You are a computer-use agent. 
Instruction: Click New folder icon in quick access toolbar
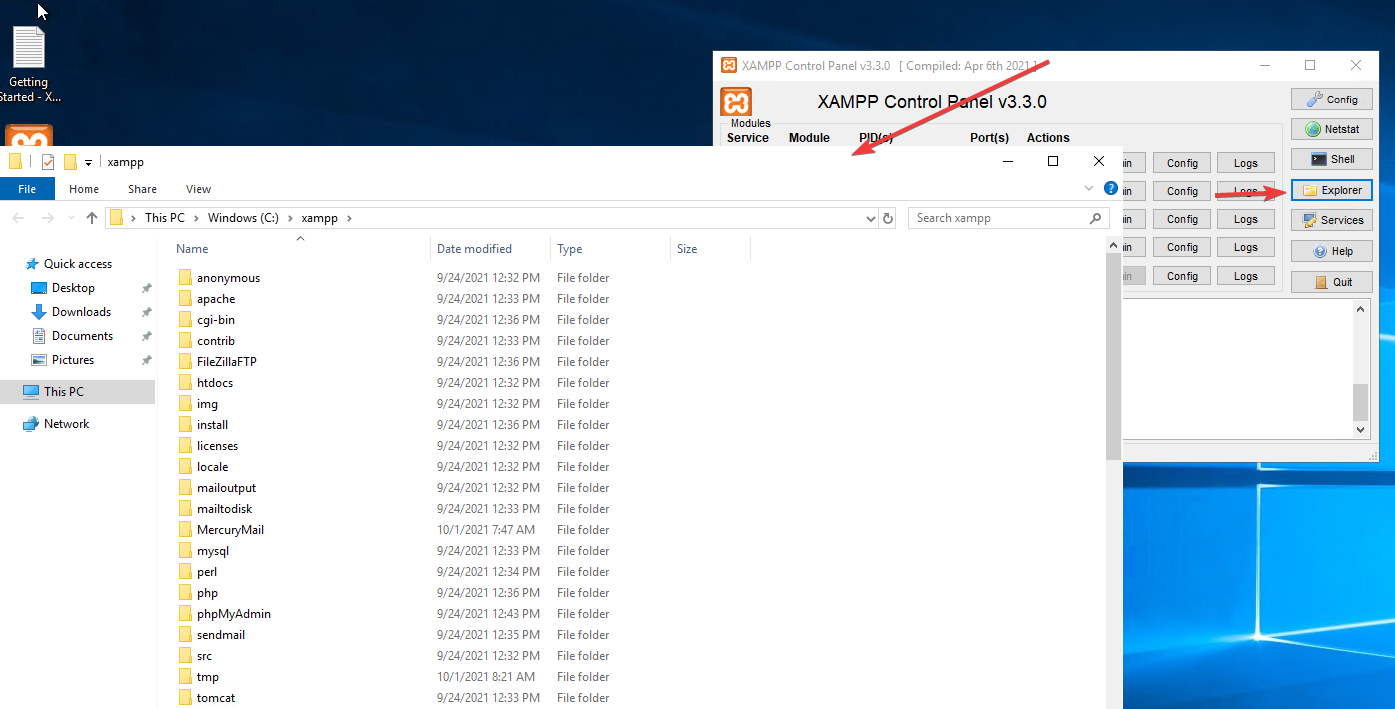pyautogui.click(x=70, y=162)
